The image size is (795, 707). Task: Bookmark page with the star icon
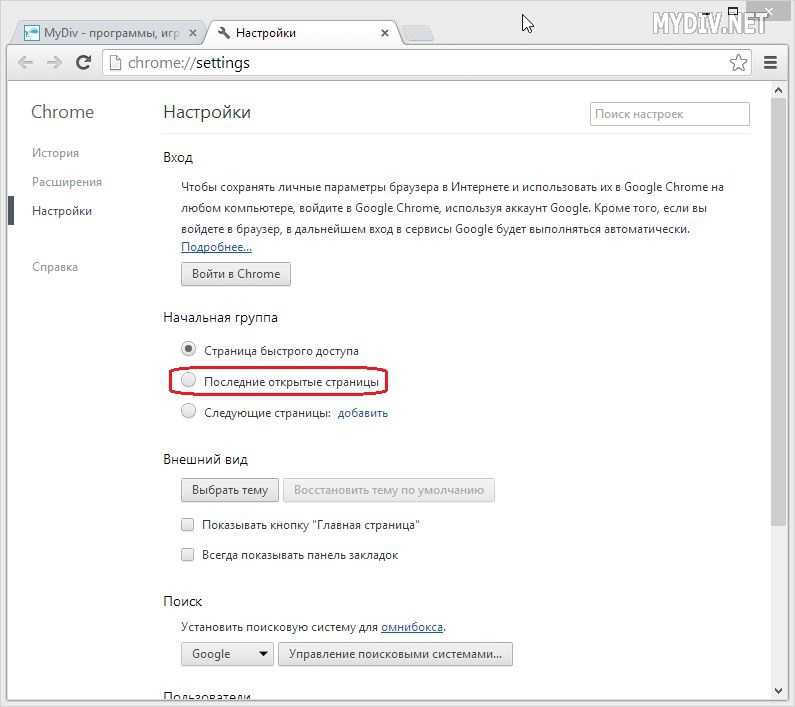point(738,63)
